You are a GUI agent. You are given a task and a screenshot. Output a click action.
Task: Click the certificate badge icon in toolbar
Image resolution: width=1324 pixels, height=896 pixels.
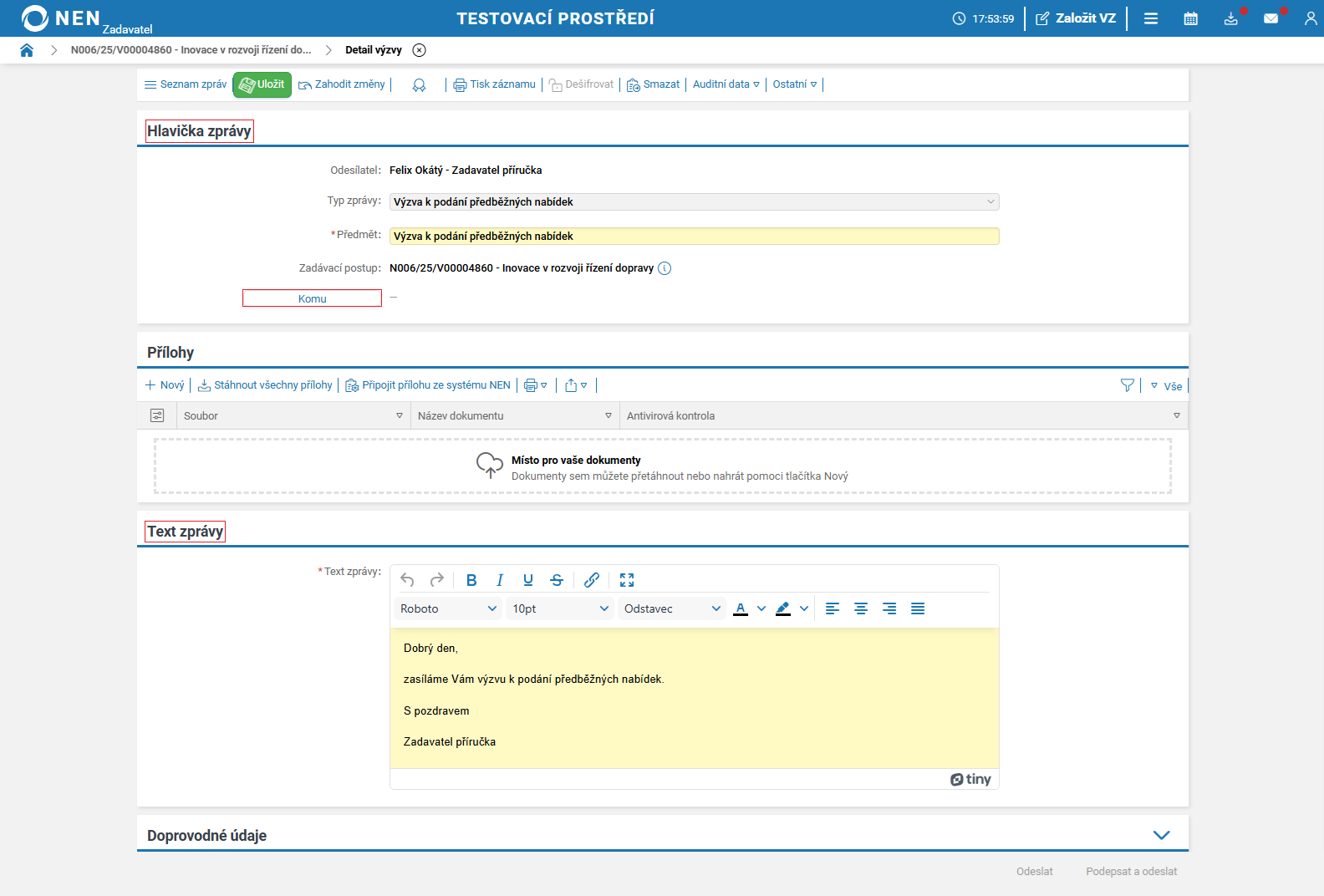point(420,84)
